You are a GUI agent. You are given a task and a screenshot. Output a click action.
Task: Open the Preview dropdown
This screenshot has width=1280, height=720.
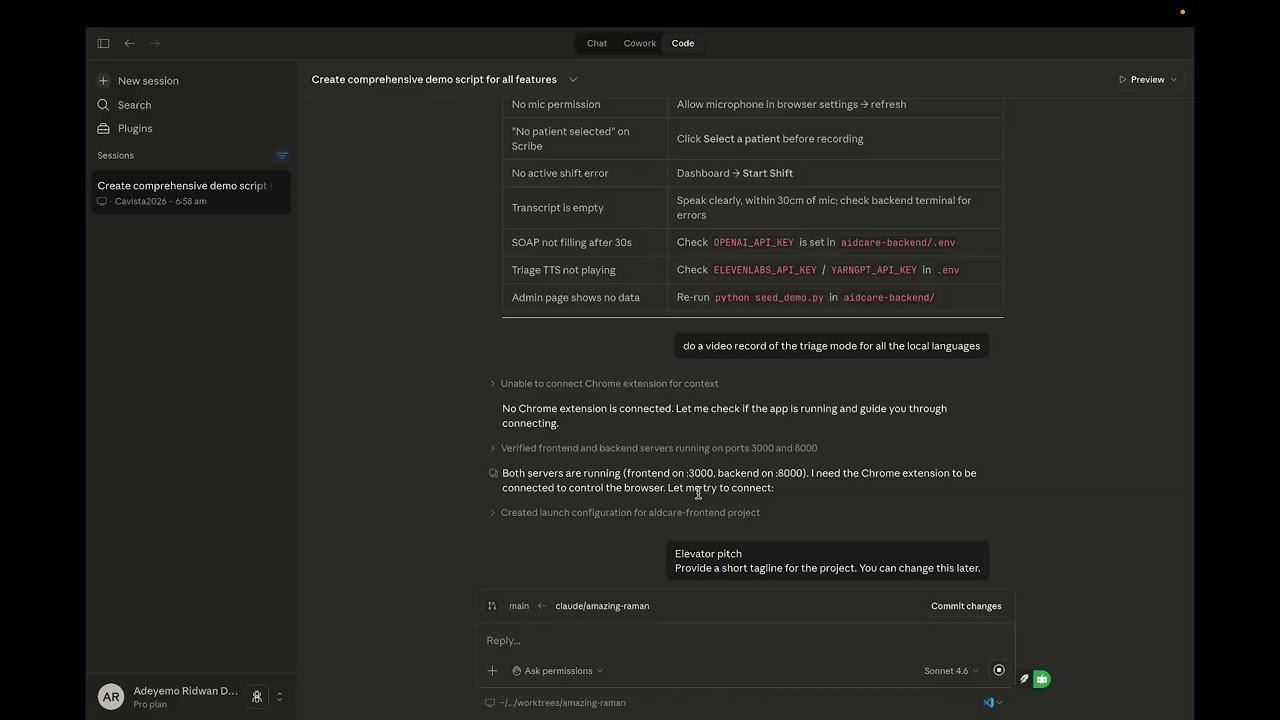tap(1147, 80)
